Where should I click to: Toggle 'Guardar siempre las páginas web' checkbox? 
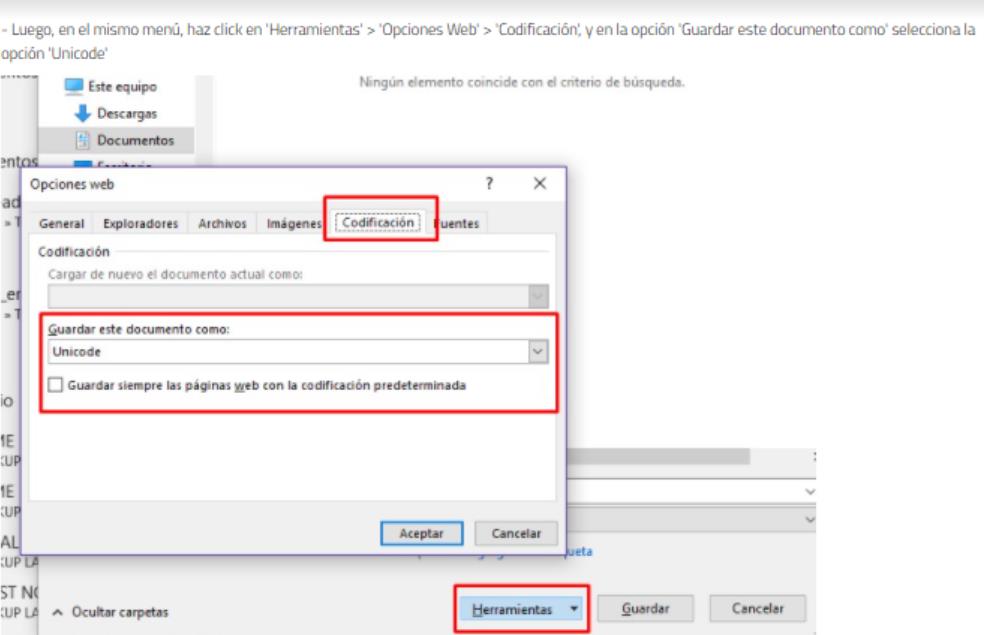56,385
